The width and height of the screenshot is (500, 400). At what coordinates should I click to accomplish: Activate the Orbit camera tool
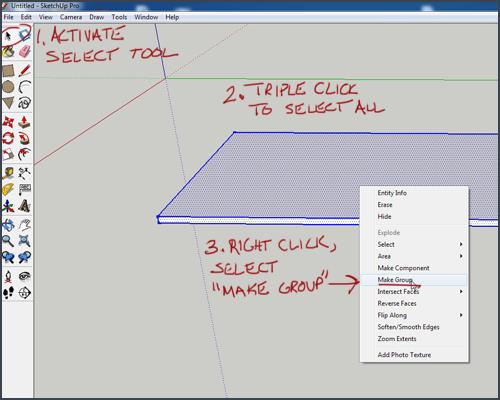[x=8, y=225]
